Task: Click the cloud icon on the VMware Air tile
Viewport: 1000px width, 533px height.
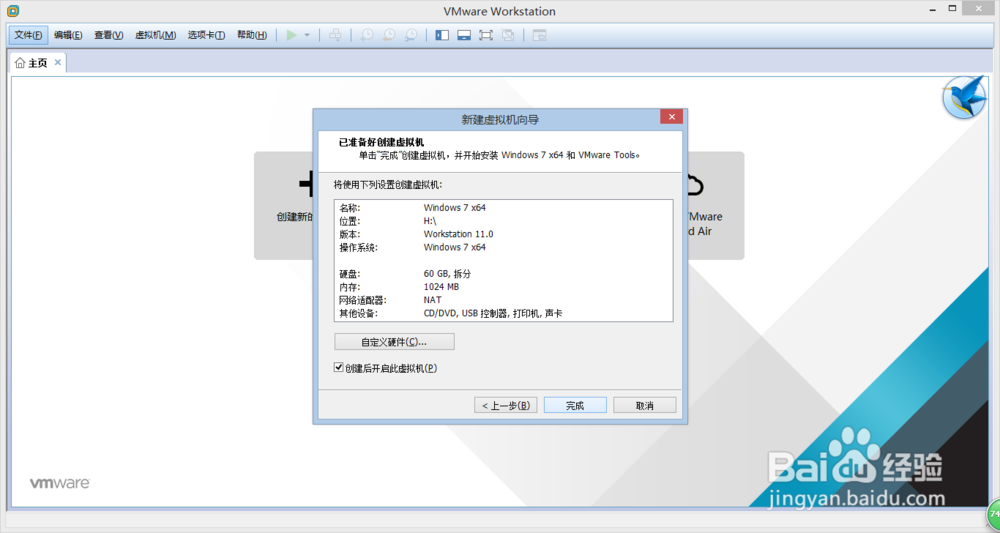Action: pyautogui.click(x=694, y=185)
